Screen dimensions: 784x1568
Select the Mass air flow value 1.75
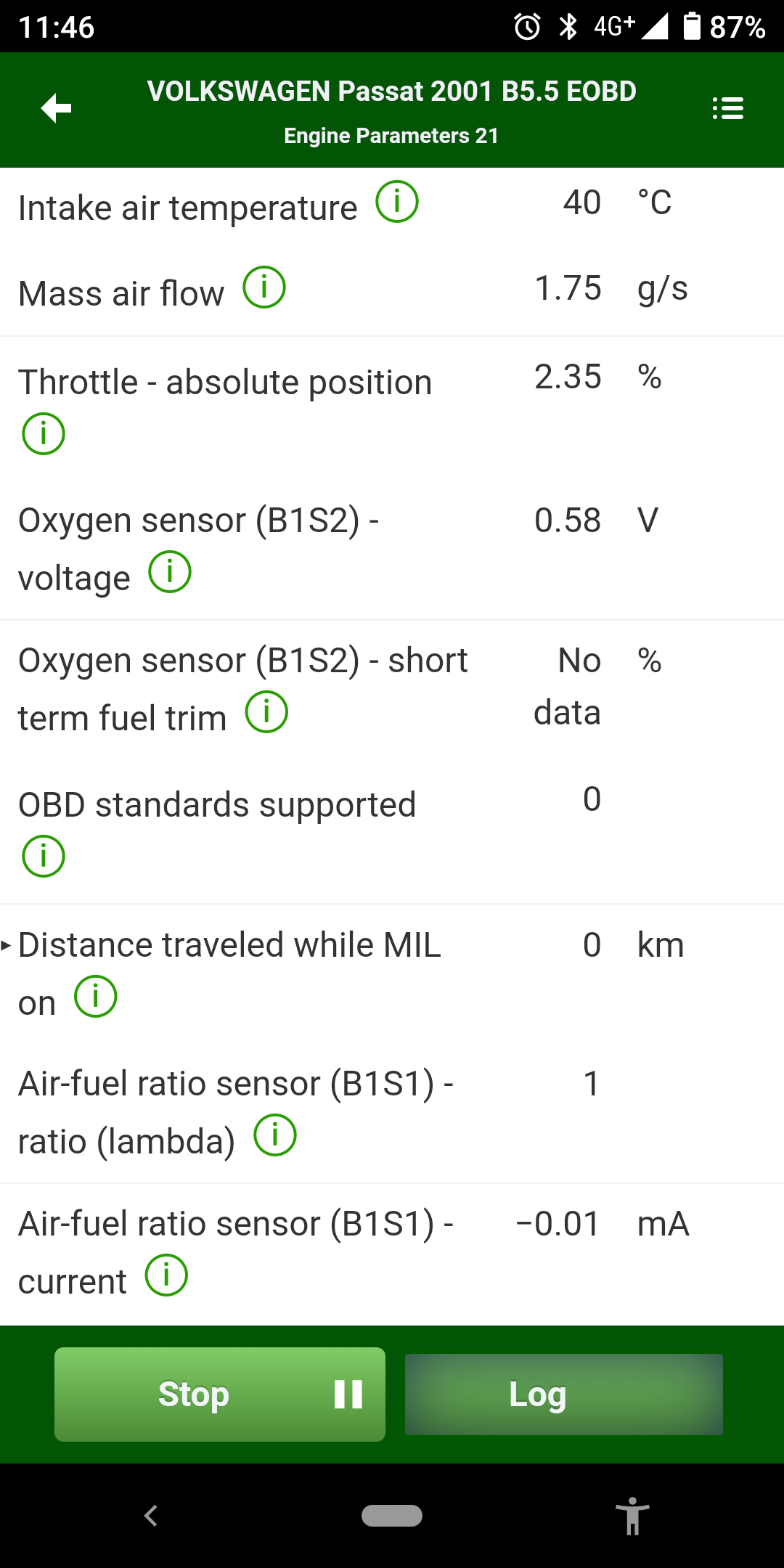(x=568, y=288)
